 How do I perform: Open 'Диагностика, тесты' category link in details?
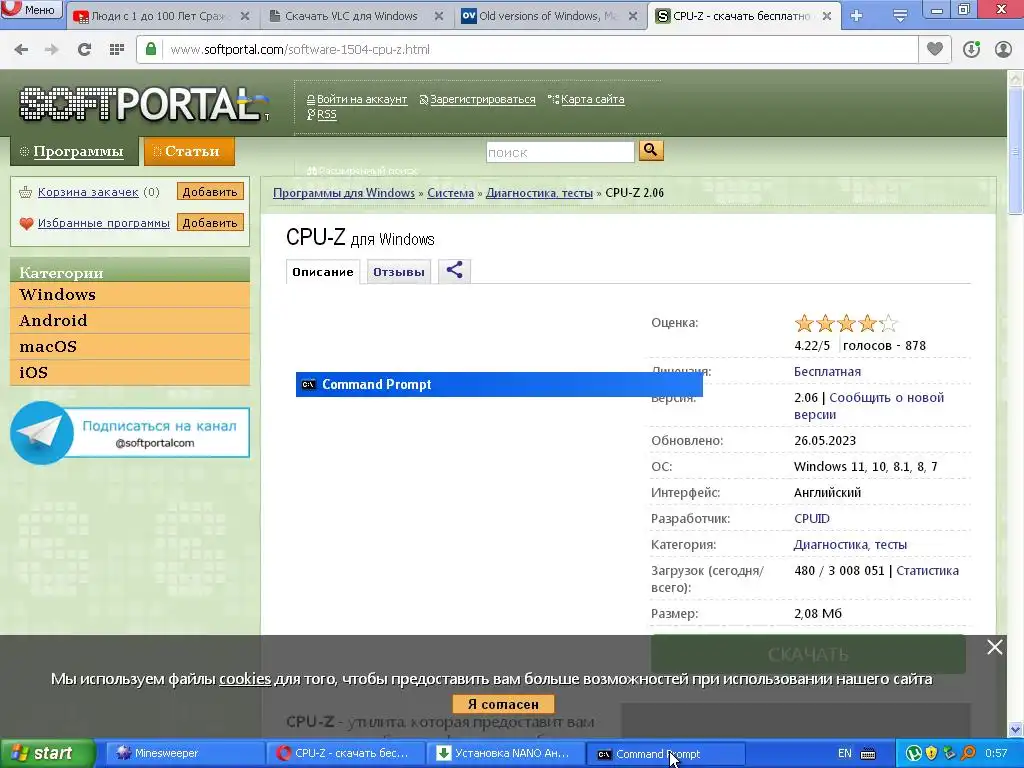coord(850,545)
